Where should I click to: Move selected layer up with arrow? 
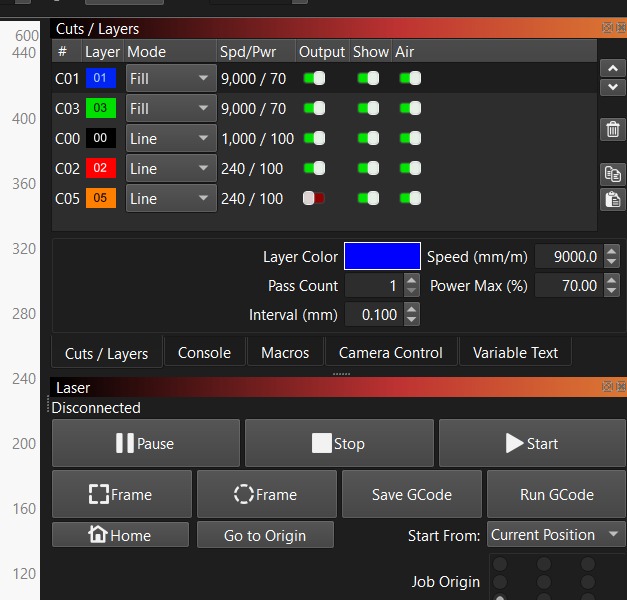point(612,68)
